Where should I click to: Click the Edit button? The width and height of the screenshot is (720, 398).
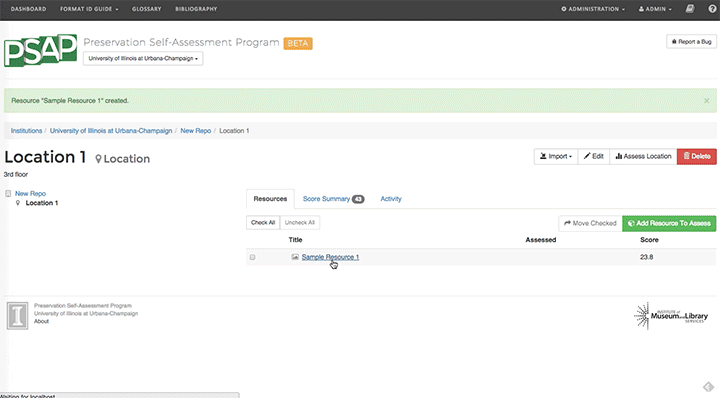pyautogui.click(x=593, y=157)
